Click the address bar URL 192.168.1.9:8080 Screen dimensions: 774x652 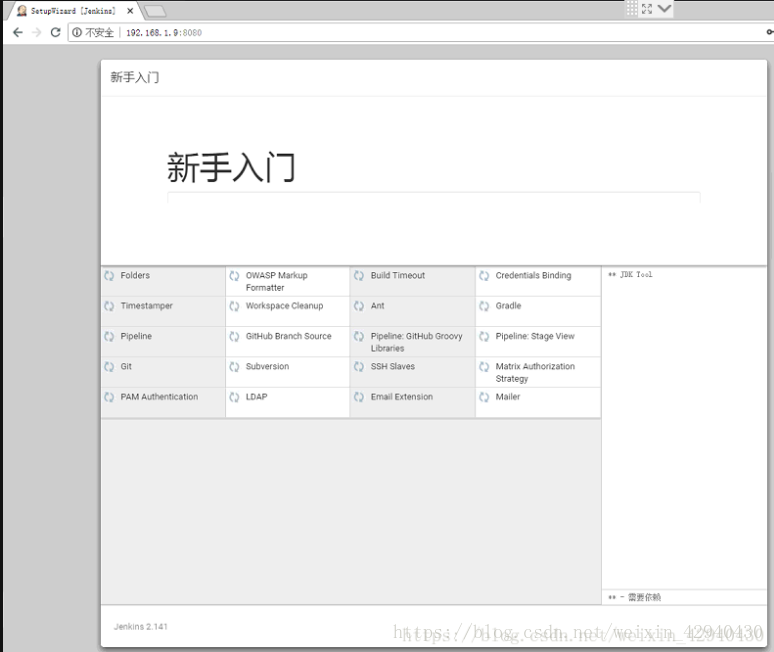click(x=164, y=33)
